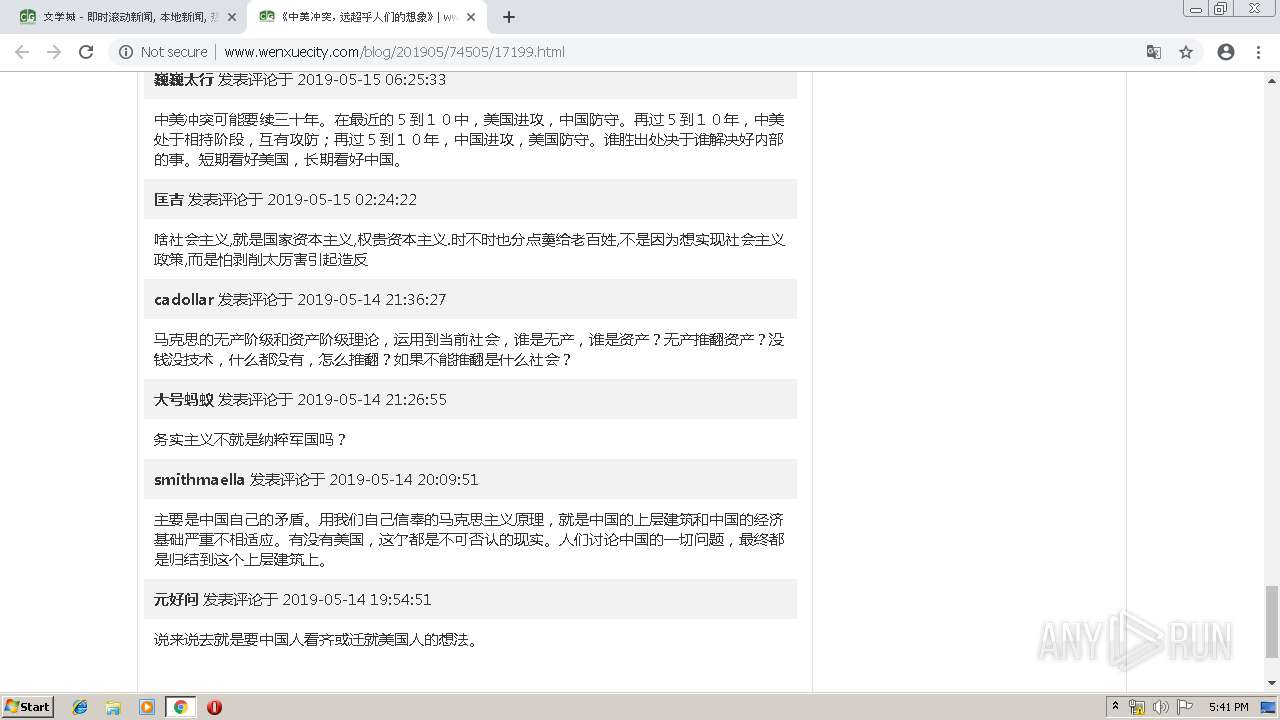Focus the address bar URL
Viewport: 1280px width, 720px height.
pyautogui.click(x=394, y=52)
